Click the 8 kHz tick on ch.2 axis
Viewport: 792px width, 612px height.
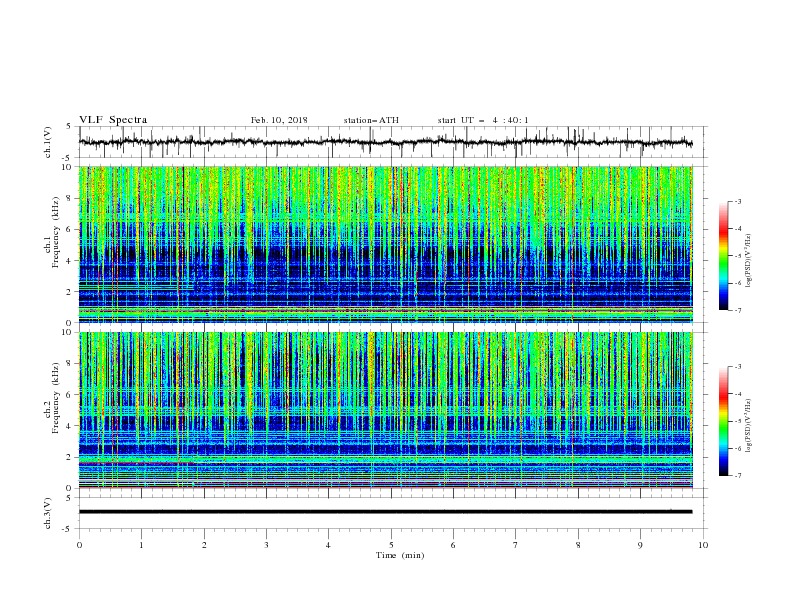tap(69, 364)
